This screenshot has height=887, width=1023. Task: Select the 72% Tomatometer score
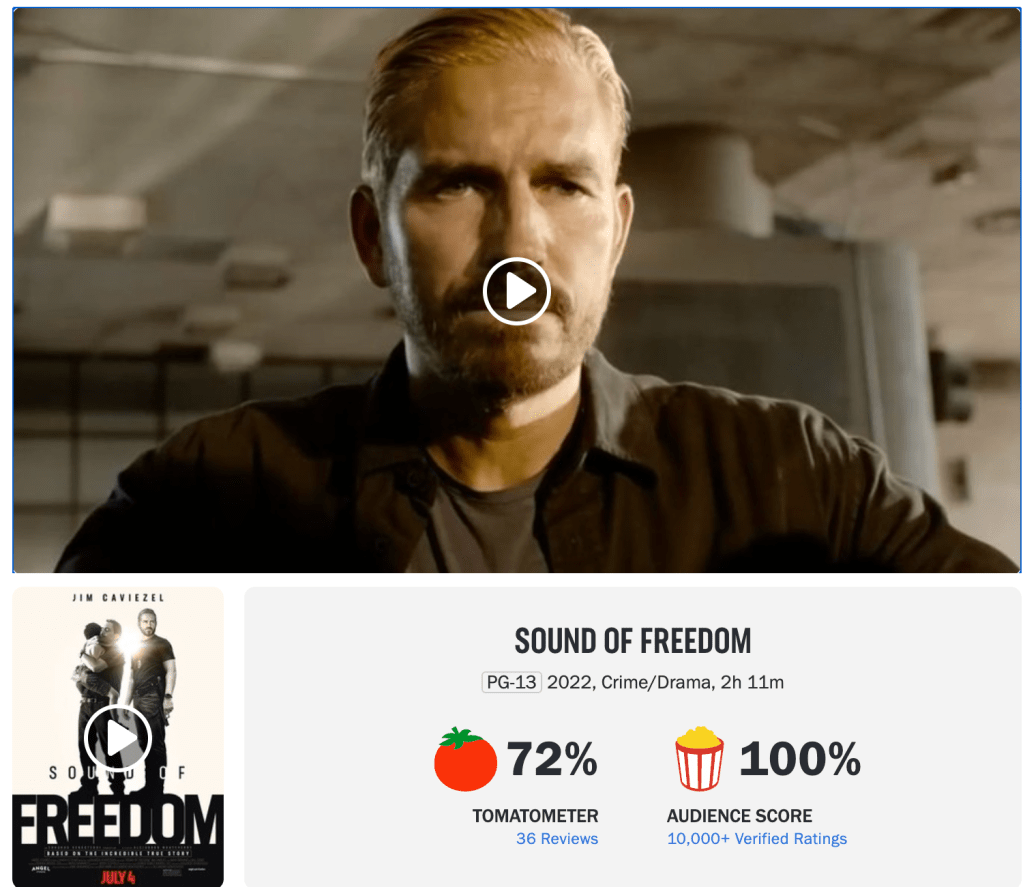552,759
